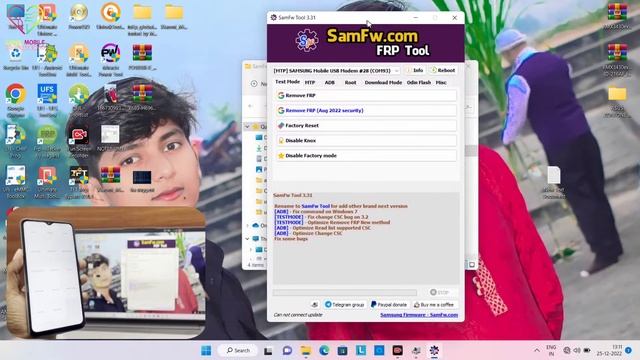Select the WinRAR archive beside PW icon

click(142, 57)
